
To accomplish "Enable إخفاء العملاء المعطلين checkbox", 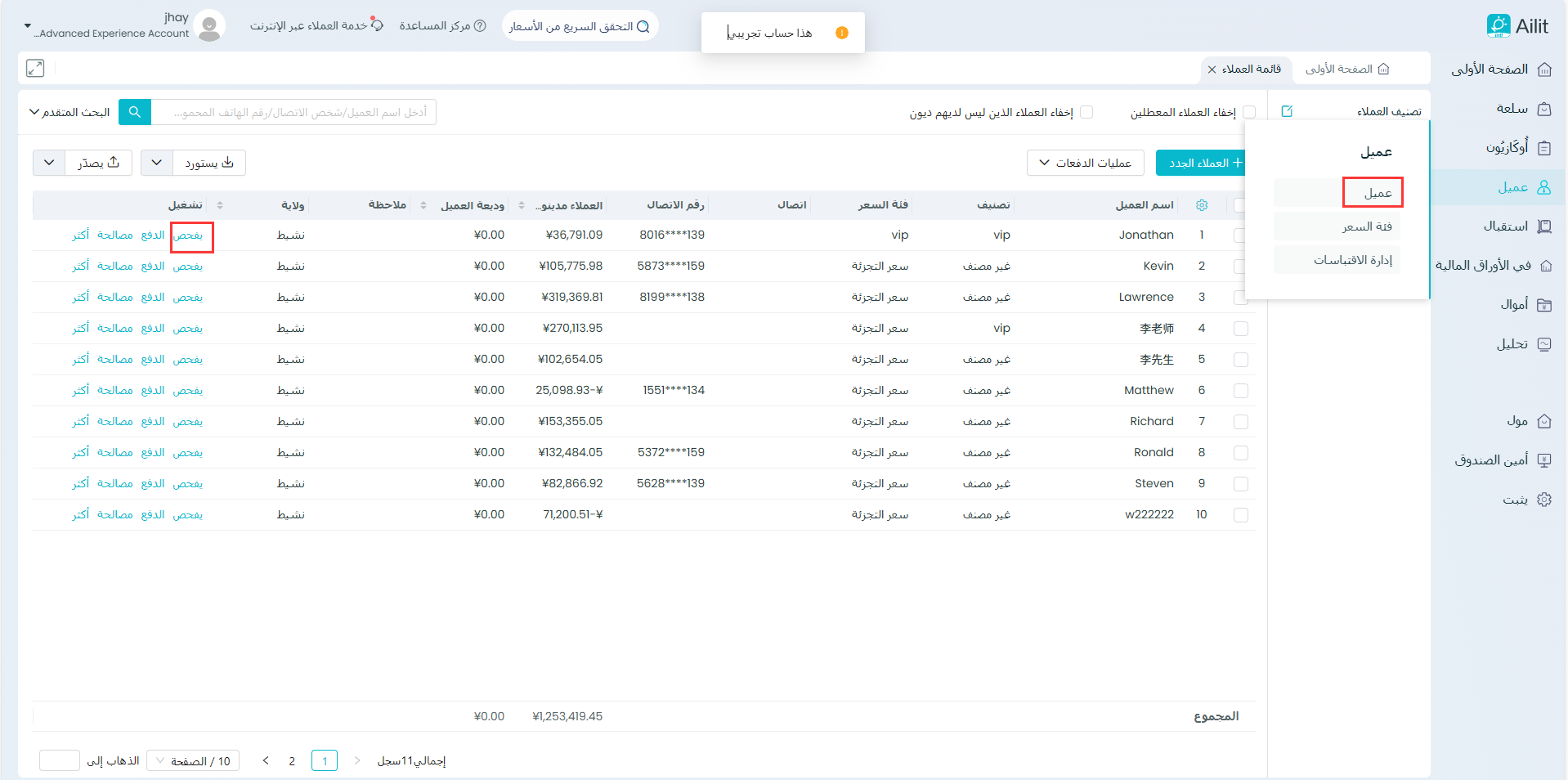I will (1249, 112).
